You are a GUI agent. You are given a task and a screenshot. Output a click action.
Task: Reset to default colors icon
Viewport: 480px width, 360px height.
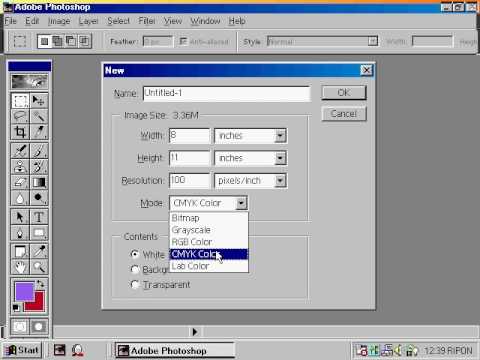click(x=16, y=308)
